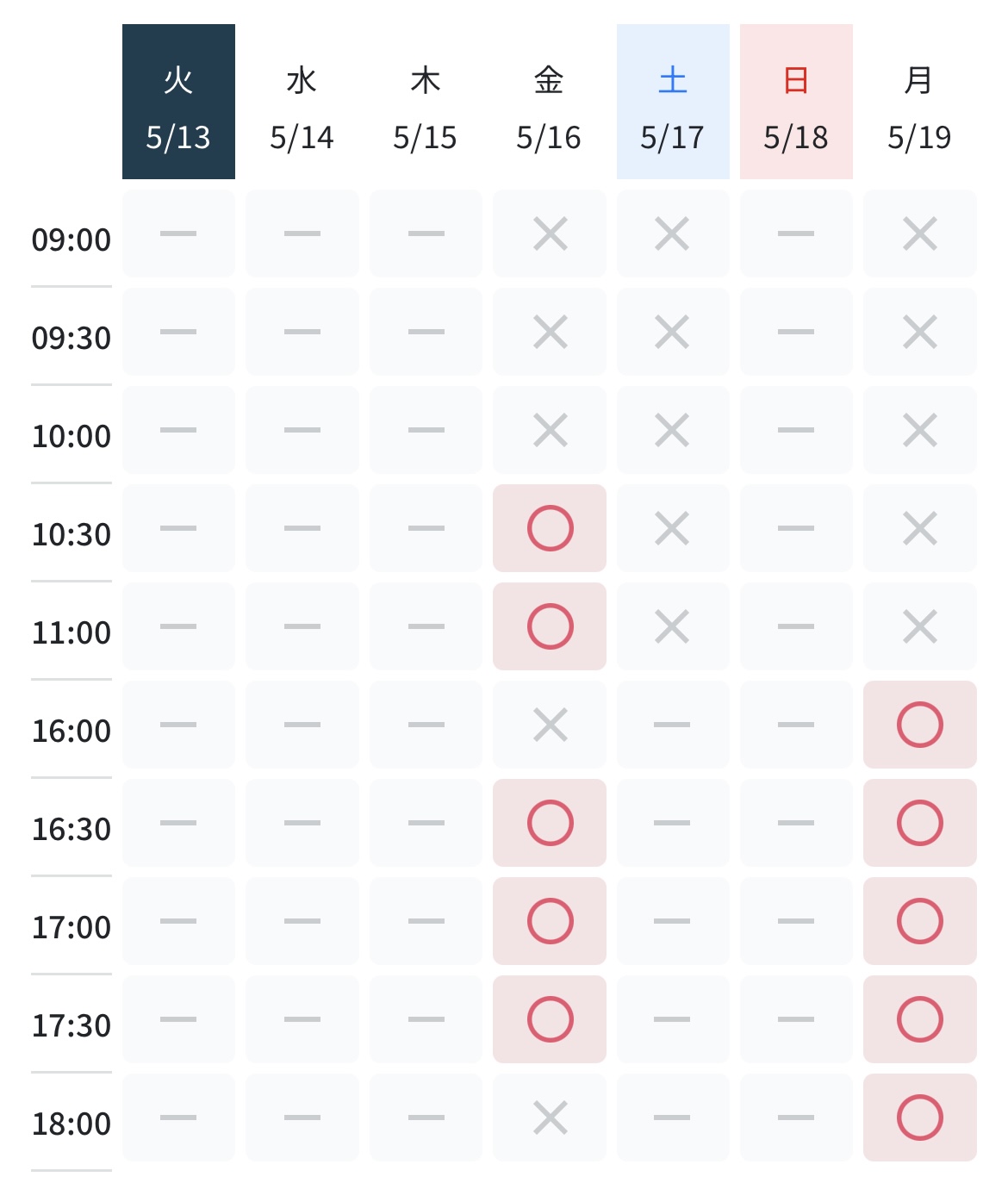The height and width of the screenshot is (1183, 1008).
Task: Click the dash cell for 5/13 at 09:00
Action: [x=178, y=233]
